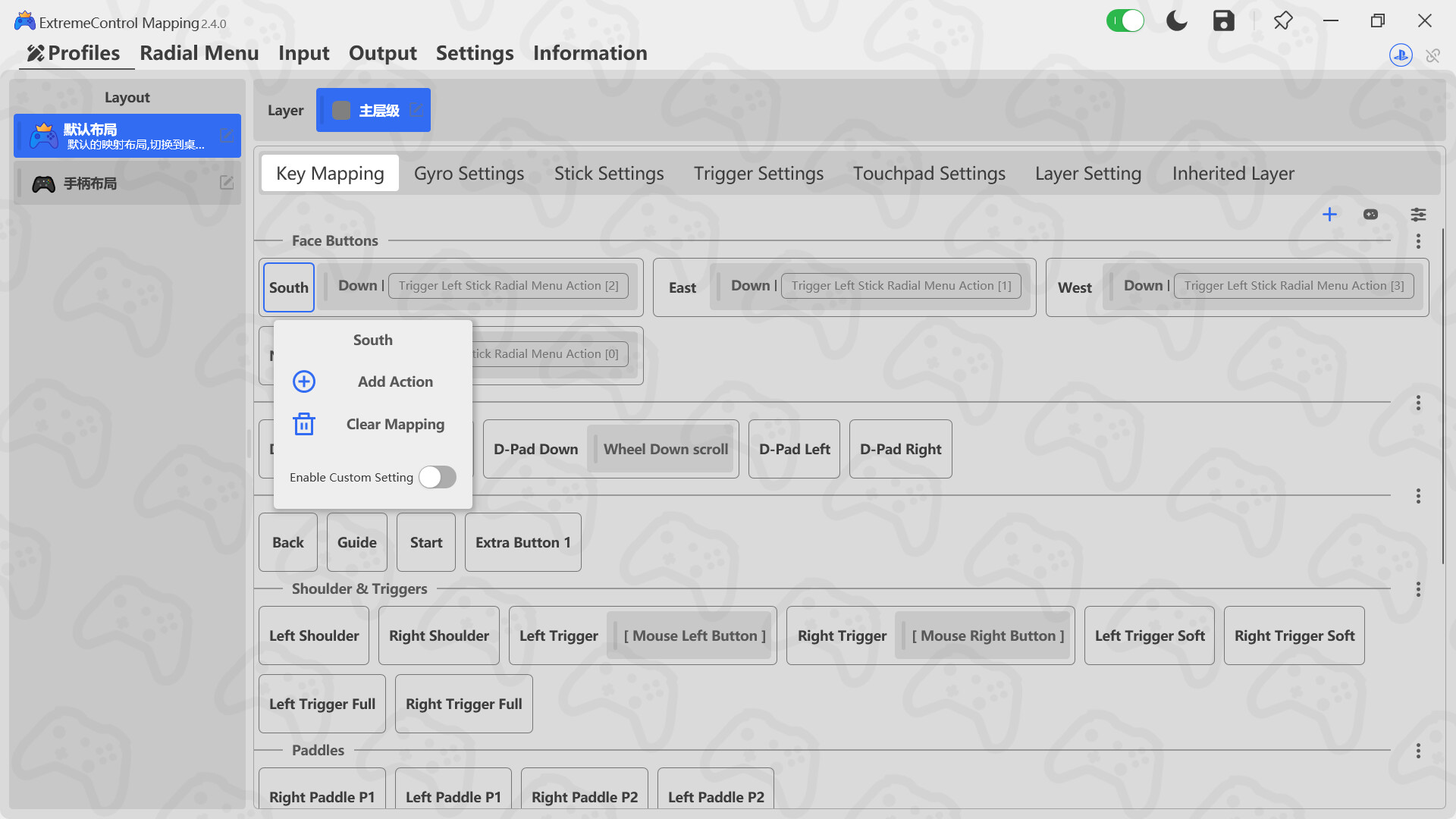Switch to dark mode via the moon icon
The width and height of the screenshot is (1456, 819).
coord(1176,20)
